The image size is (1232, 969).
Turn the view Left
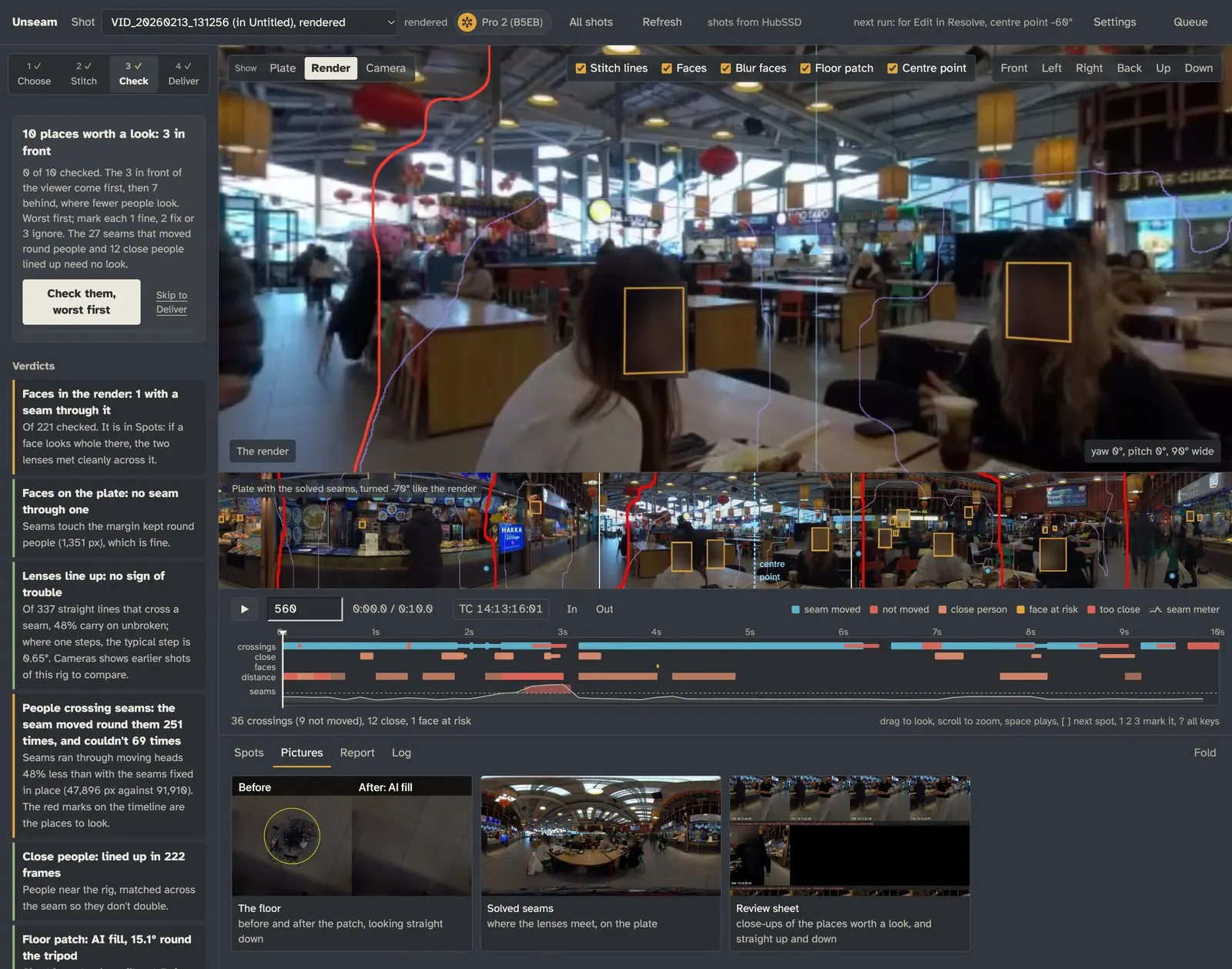point(1051,68)
